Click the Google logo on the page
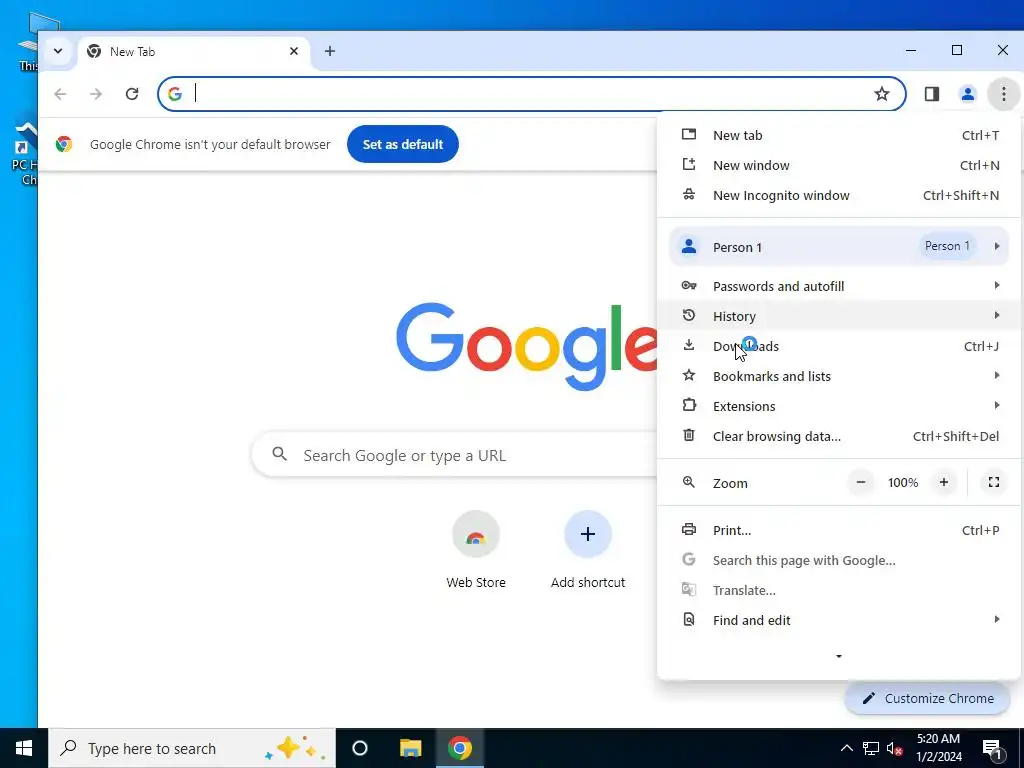 coord(526,346)
